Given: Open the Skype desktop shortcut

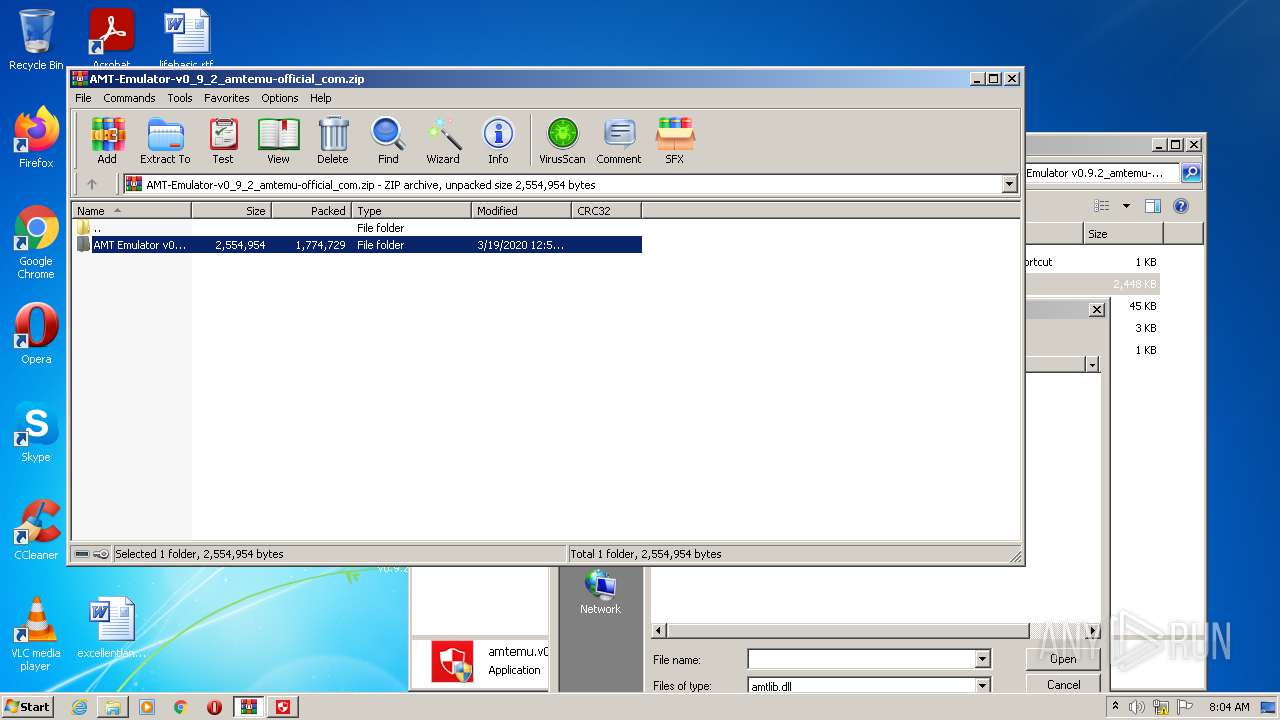Looking at the screenshot, I should click(36, 432).
